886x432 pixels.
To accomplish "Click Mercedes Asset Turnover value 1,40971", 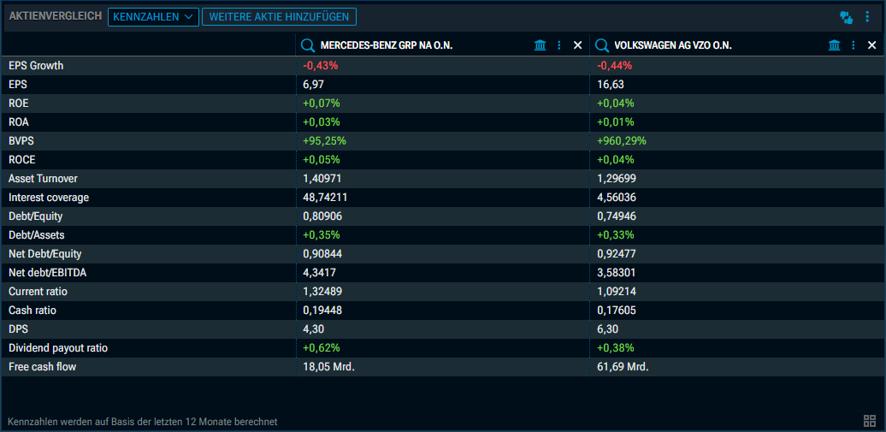I will coord(322,179).
